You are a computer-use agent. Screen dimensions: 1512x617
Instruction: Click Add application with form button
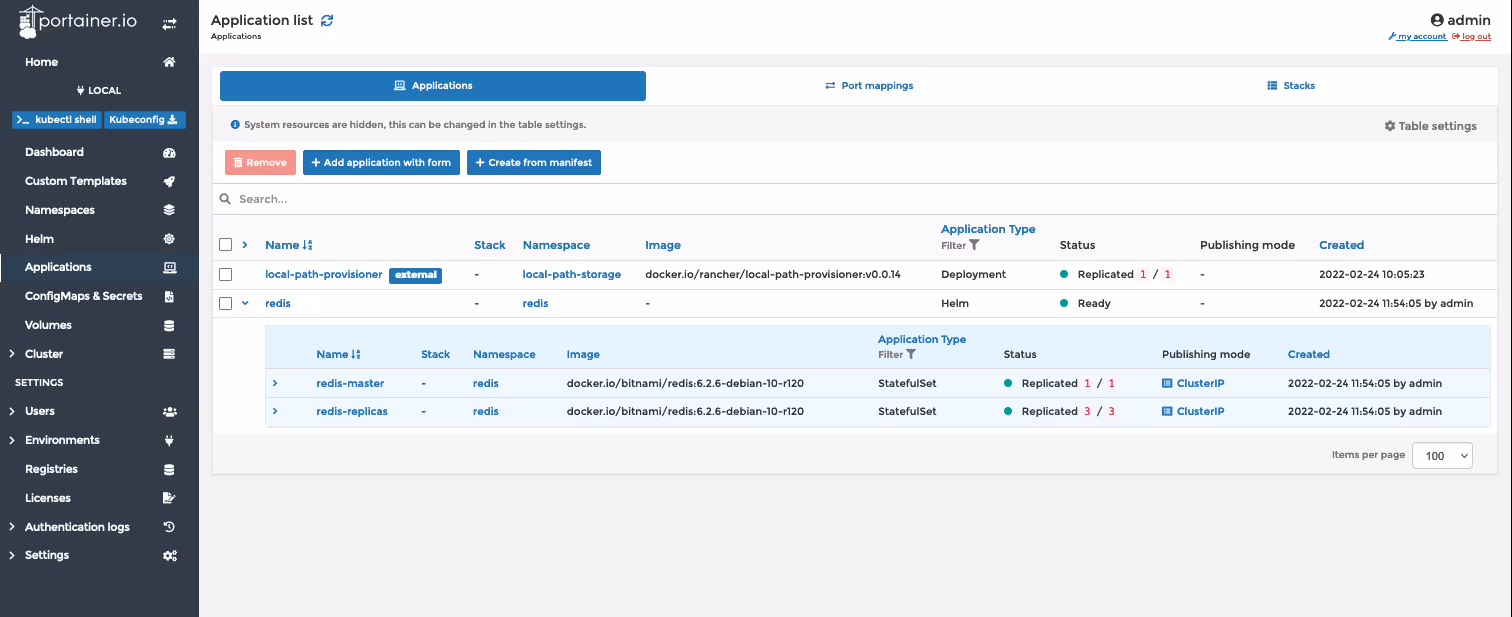tap(381, 162)
